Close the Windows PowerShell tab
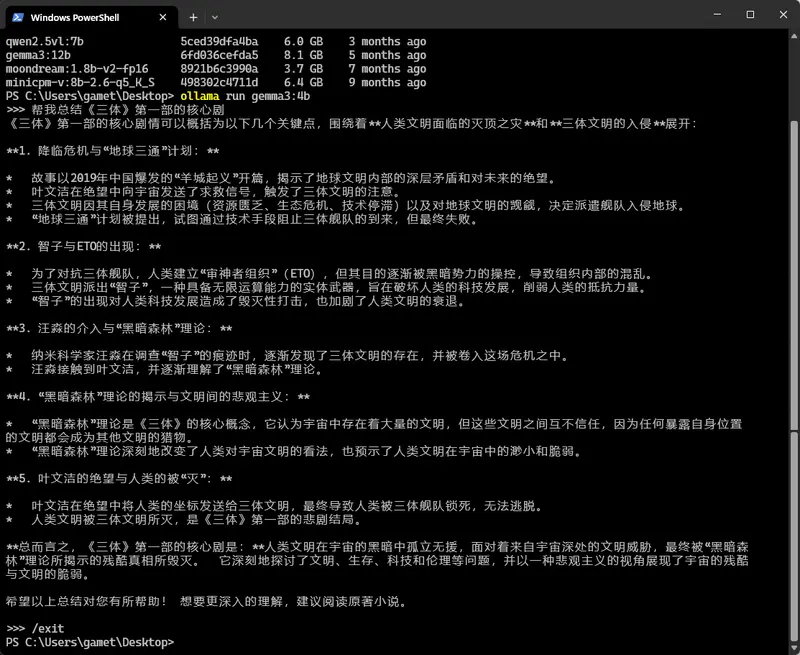800x655 pixels. [163, 17]
